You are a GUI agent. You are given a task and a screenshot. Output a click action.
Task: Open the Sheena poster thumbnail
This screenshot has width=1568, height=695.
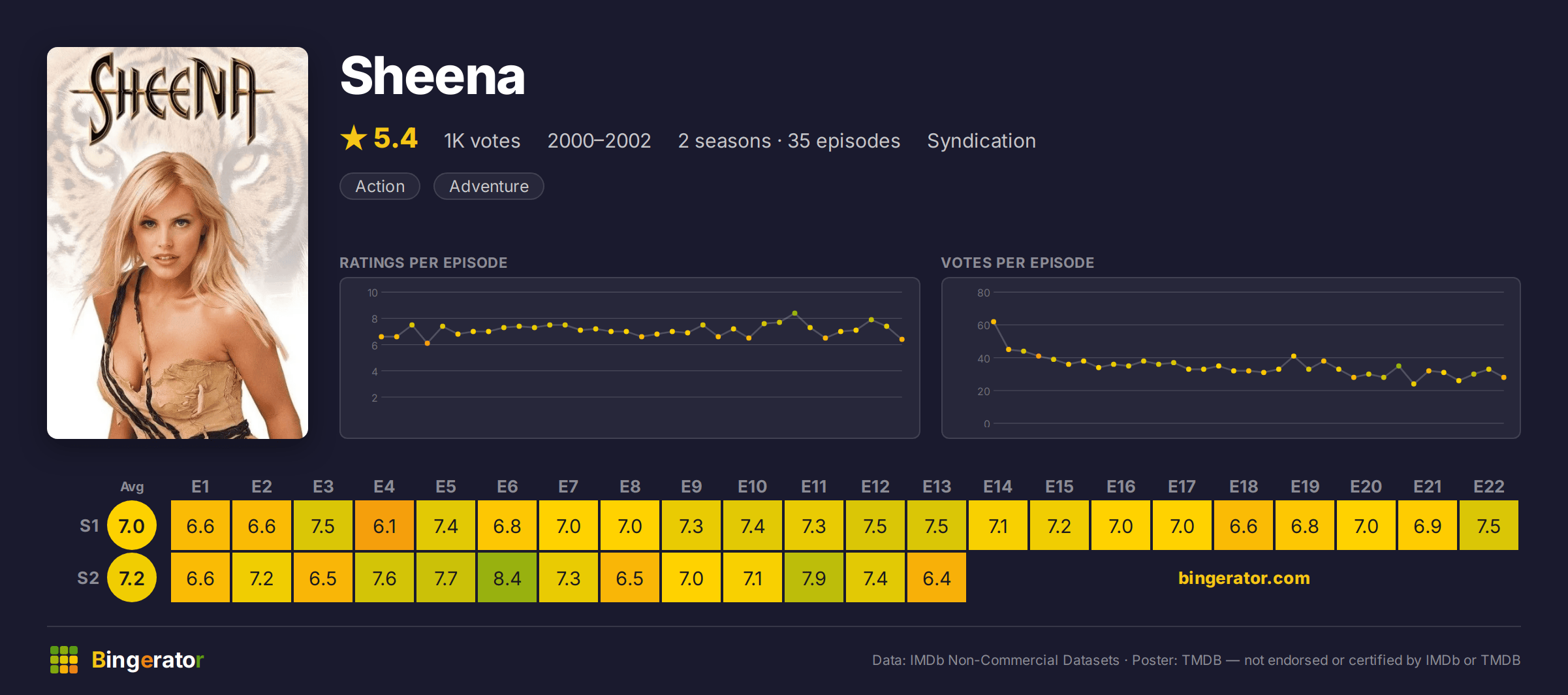[x=178, y=243]
